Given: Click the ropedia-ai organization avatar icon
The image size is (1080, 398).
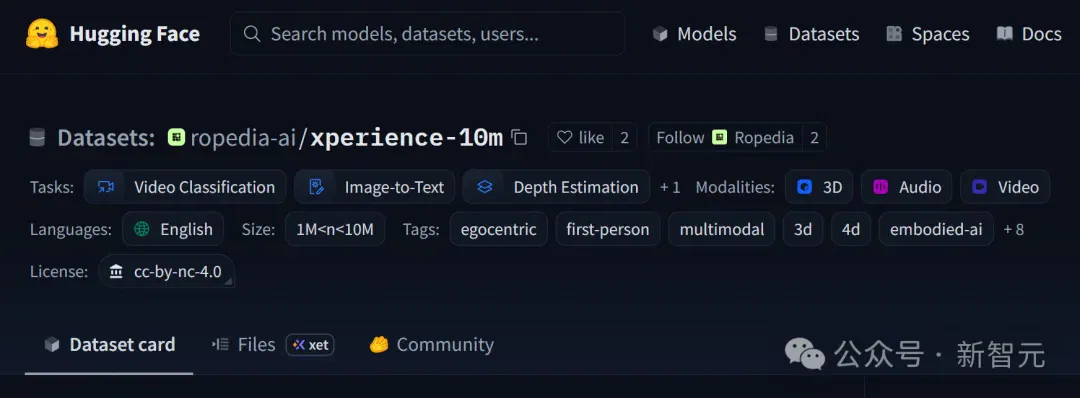Looking at the screenshot, I should coord(177,137).
